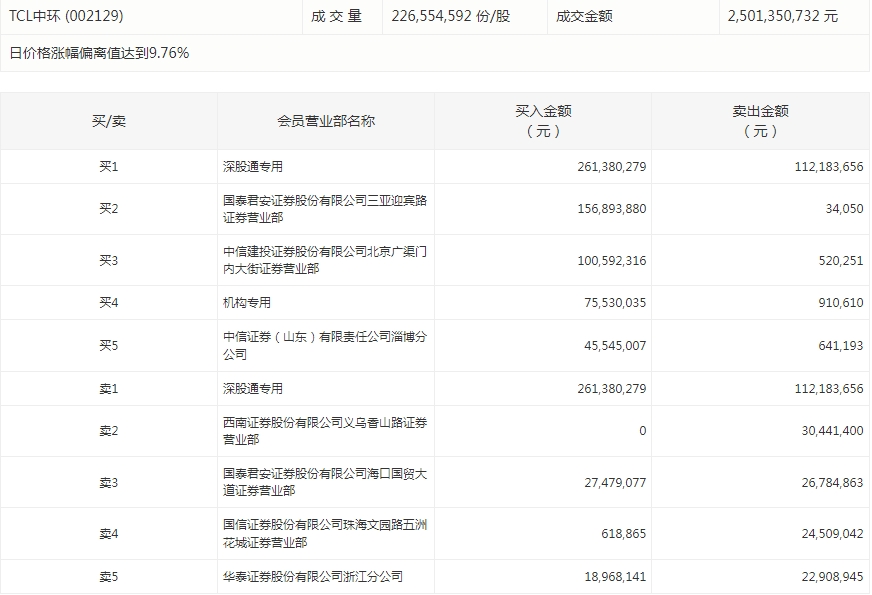Click the 卖出金额（元） column header
872x595 pixels.
coord(760,121)
